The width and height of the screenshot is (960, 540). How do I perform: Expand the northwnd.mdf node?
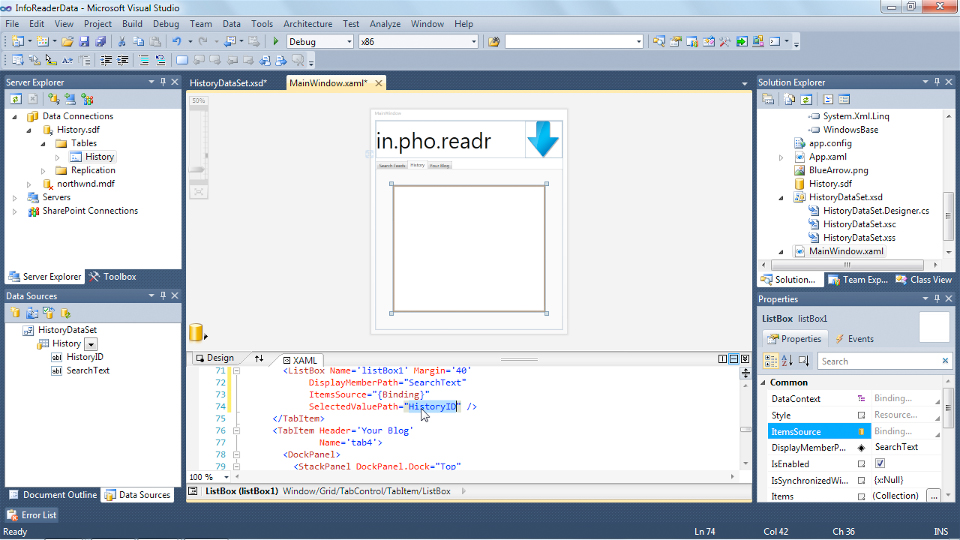point(29,184)
